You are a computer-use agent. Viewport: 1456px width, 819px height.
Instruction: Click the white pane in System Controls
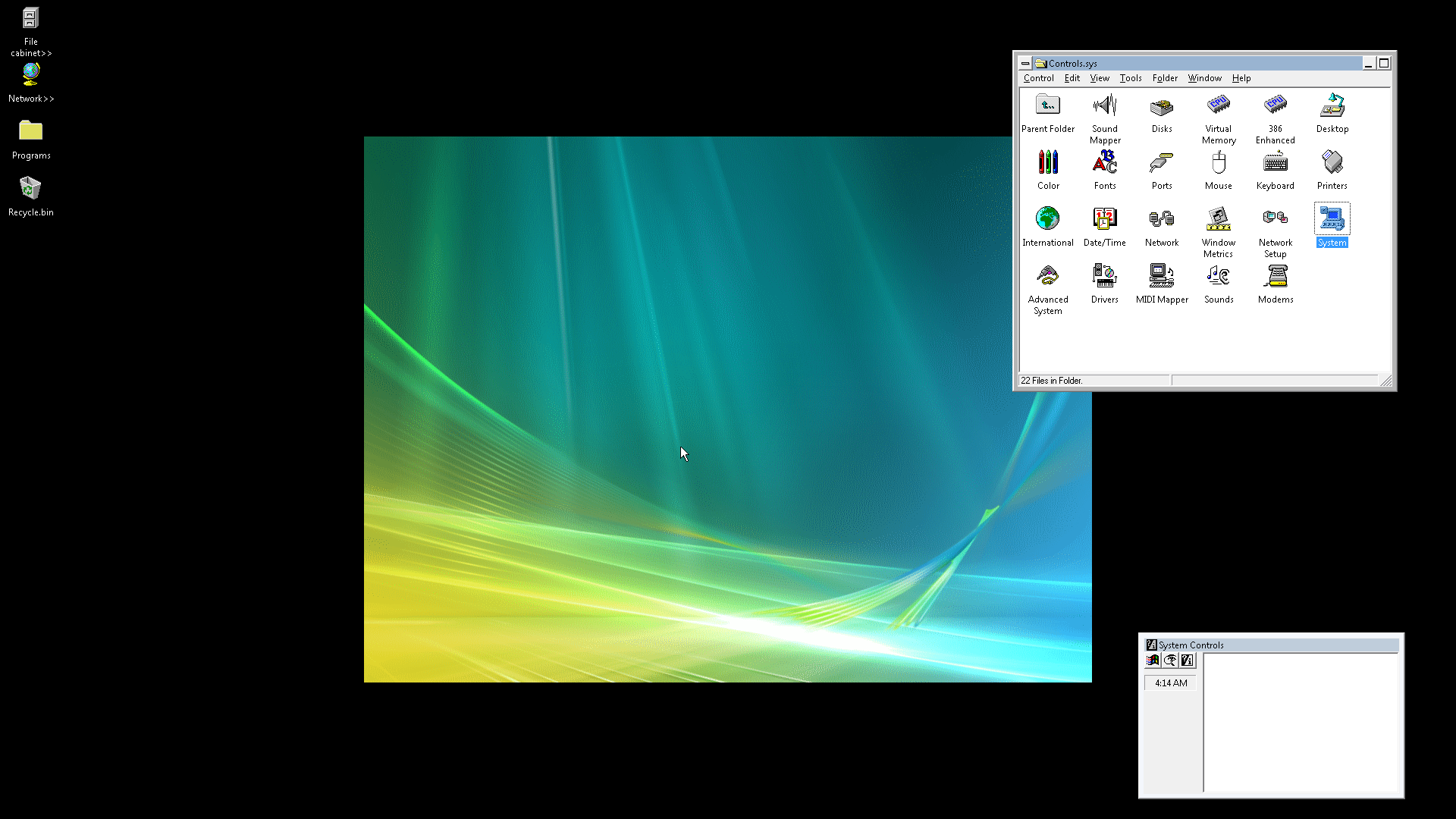1301,723
